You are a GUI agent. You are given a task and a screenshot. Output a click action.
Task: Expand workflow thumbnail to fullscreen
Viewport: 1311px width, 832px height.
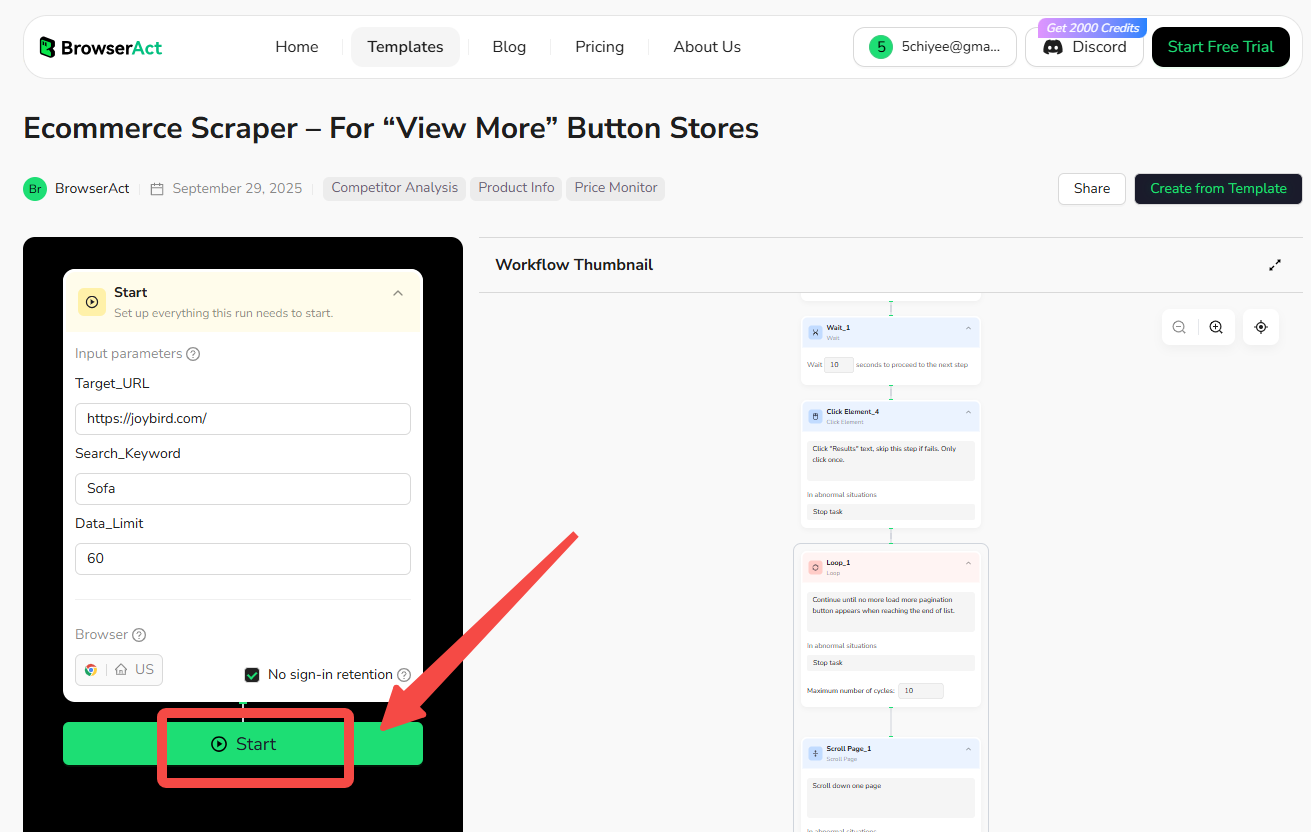(1275, 265)
